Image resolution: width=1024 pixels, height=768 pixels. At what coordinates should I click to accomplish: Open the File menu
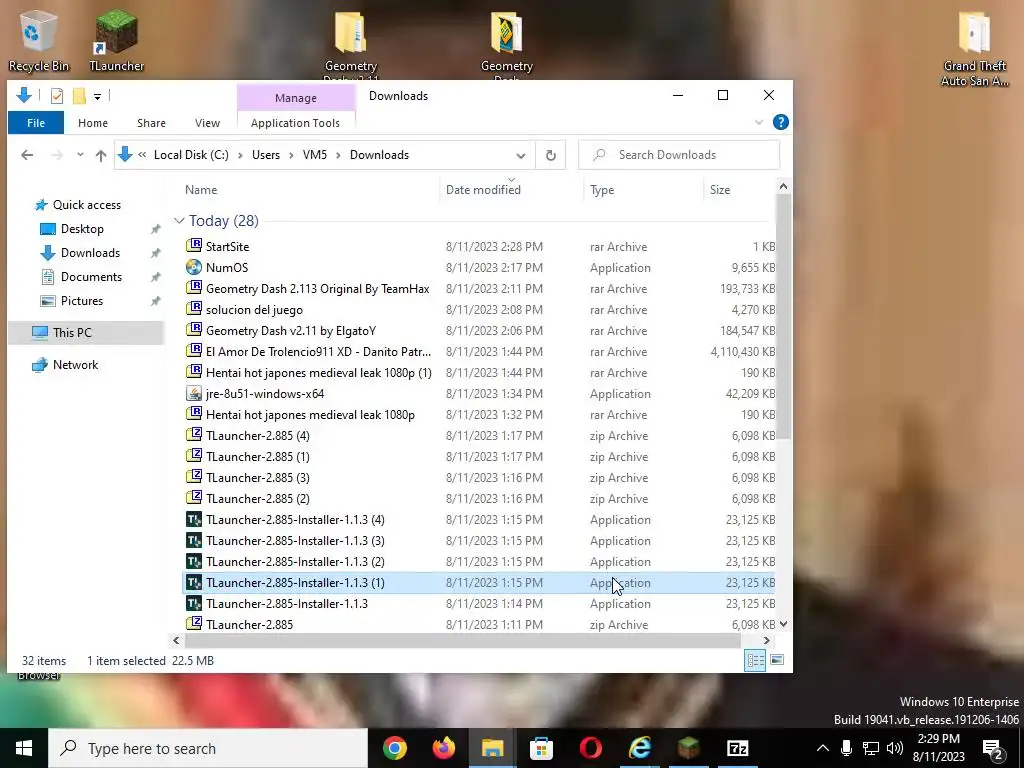click(36, 123)
